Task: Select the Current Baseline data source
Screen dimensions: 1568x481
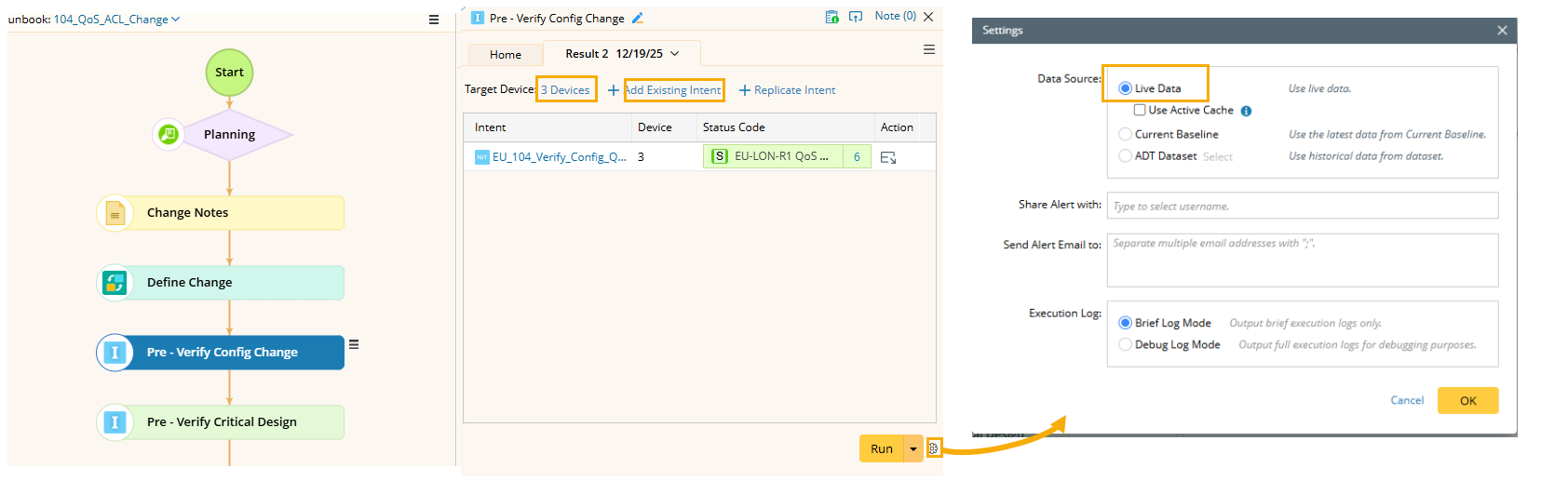Action: [1125, 134]
